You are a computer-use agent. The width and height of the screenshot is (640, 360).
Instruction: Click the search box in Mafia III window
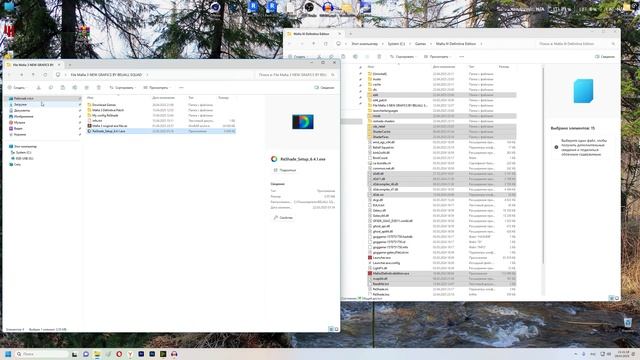pos(576,44)
